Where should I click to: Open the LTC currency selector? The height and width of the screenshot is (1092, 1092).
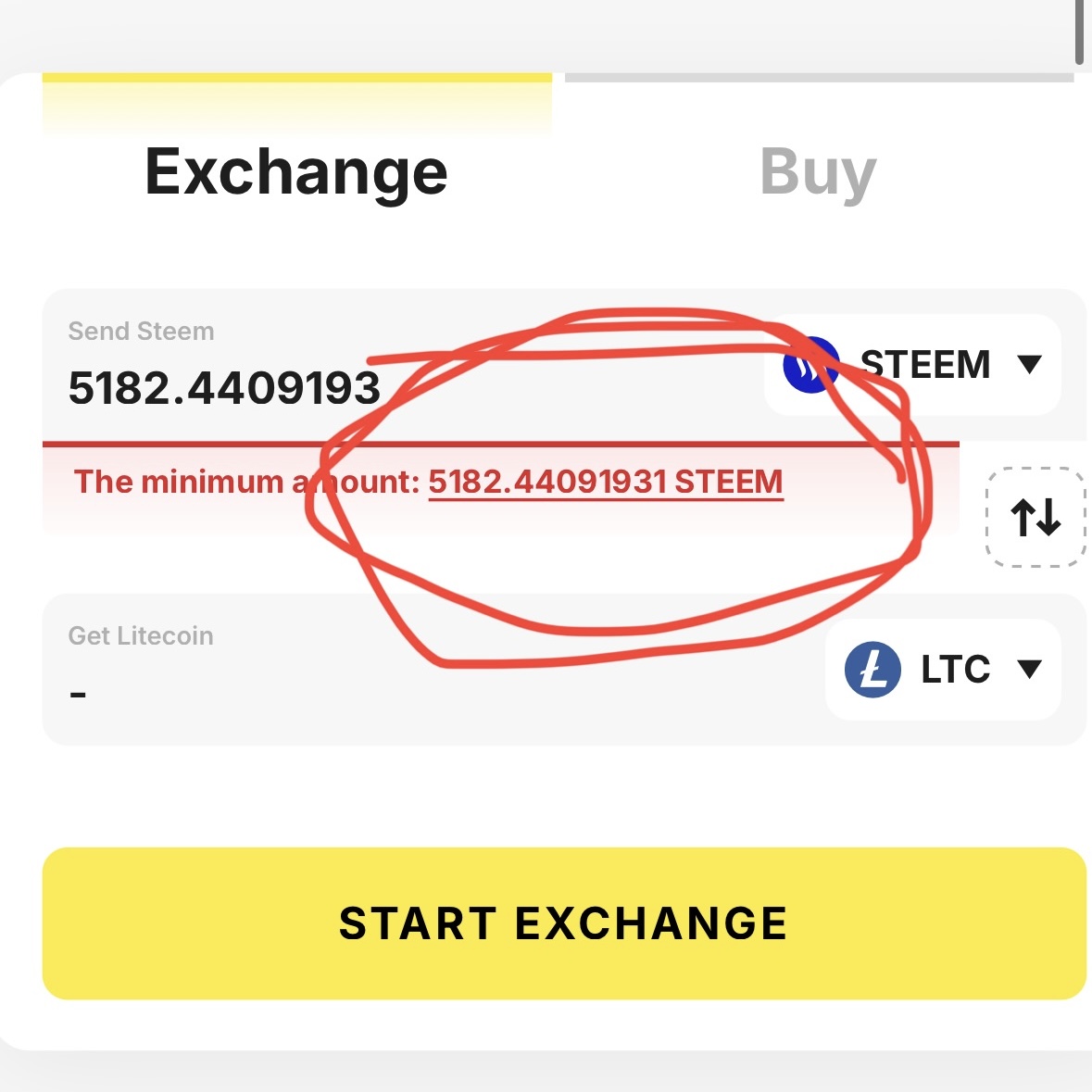pos(943,670)
